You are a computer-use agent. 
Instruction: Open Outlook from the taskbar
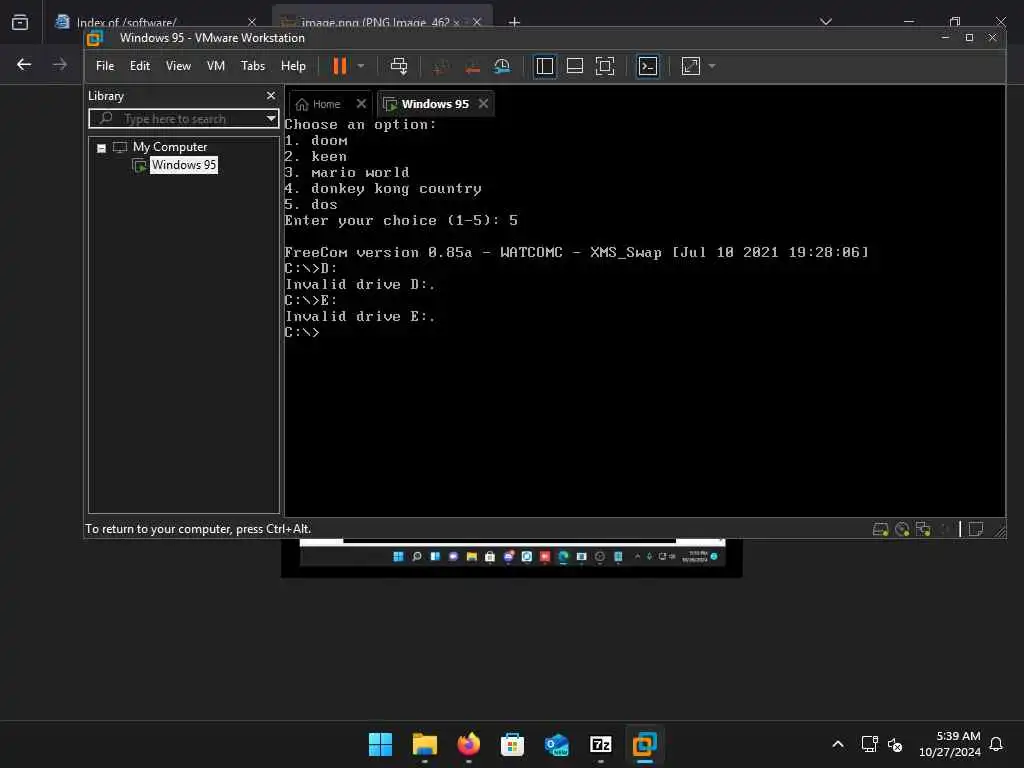pos(556,744)
